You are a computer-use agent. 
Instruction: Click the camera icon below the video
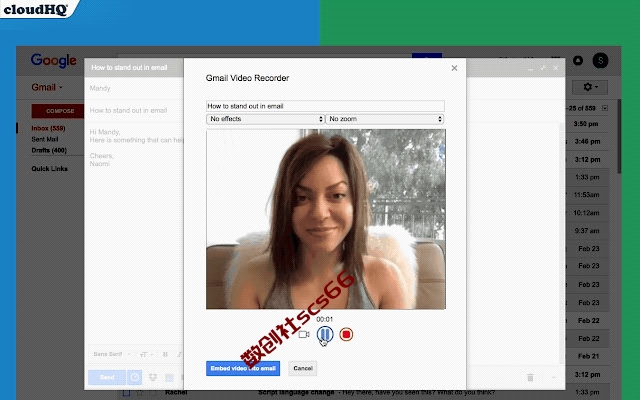click(304, 334)
